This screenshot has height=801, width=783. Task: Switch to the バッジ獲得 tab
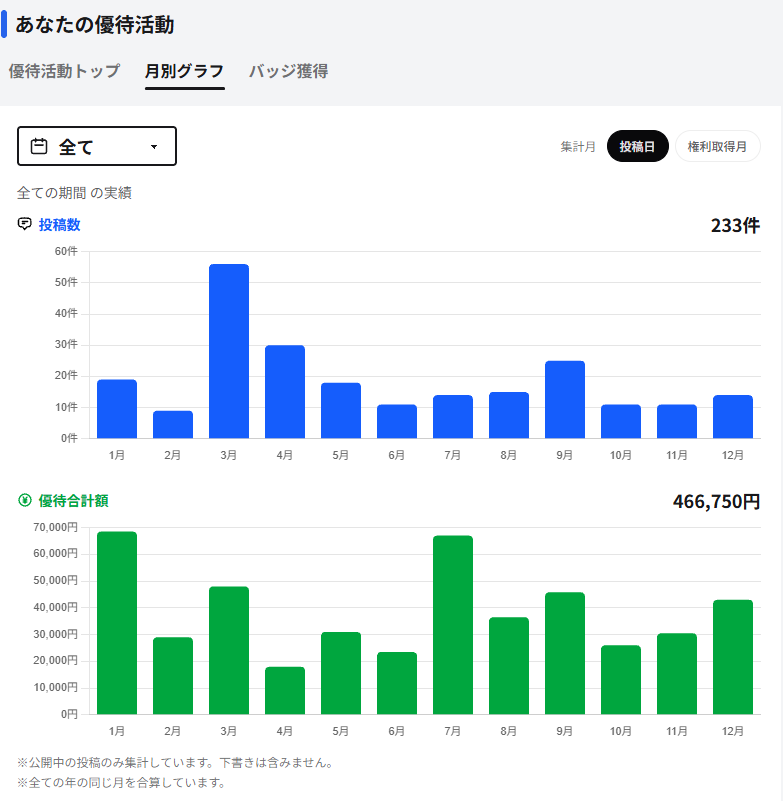pyautogui.click(x=289, y=71)
